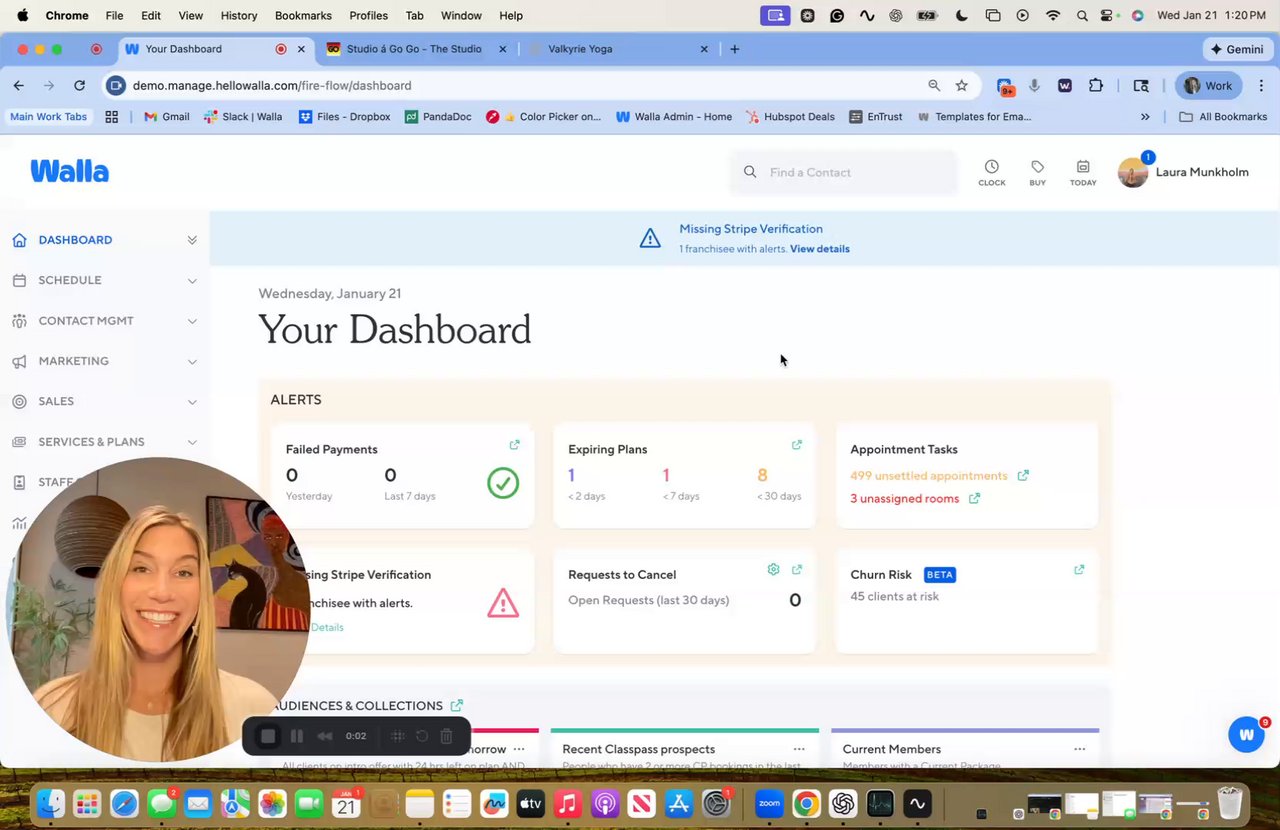Open Churn Risk external link icon

[1079, 569]
